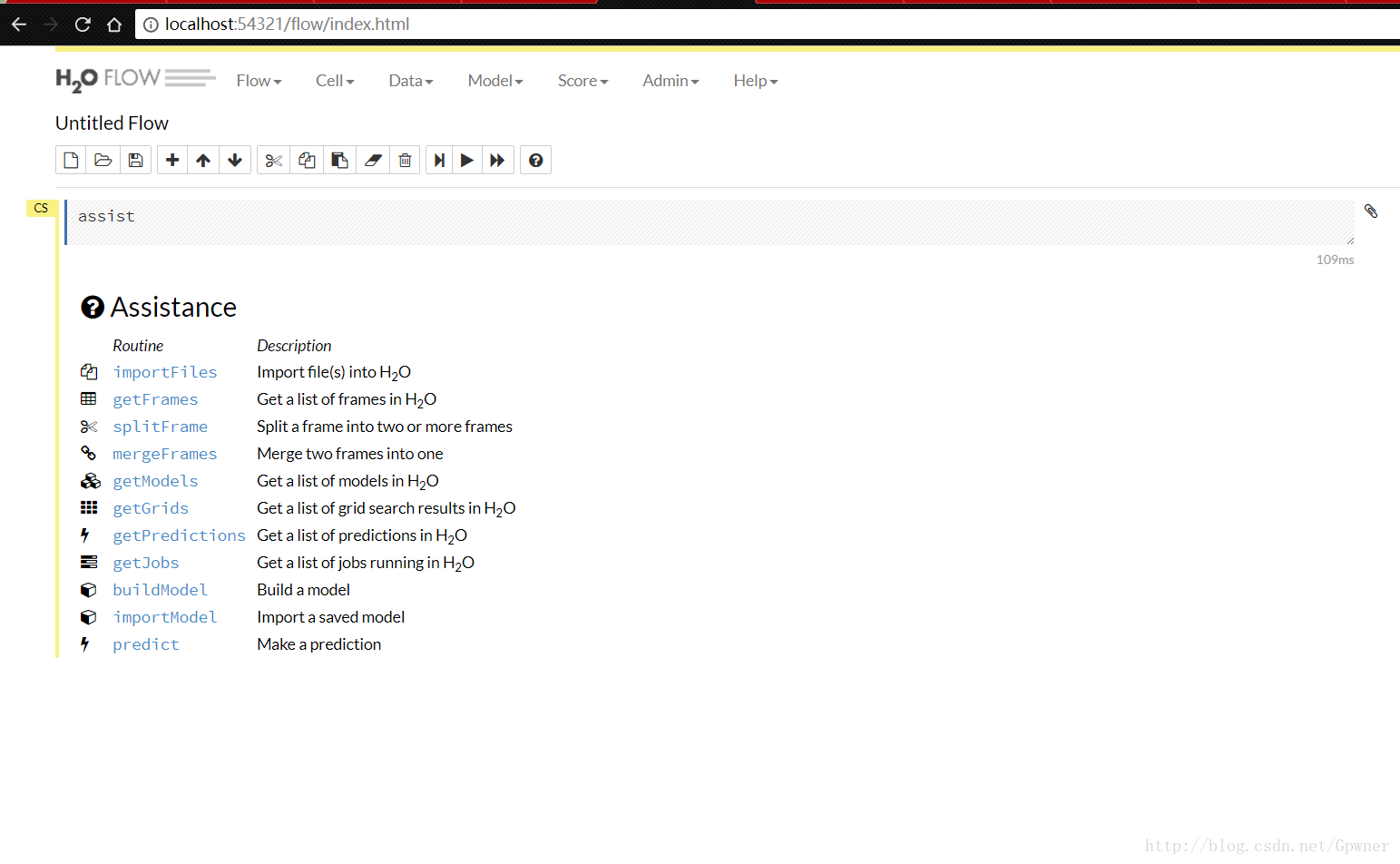This screenshot has width=1400, height=864.
Task: Open the Flow dropdown menu
Action: (259, 81)
